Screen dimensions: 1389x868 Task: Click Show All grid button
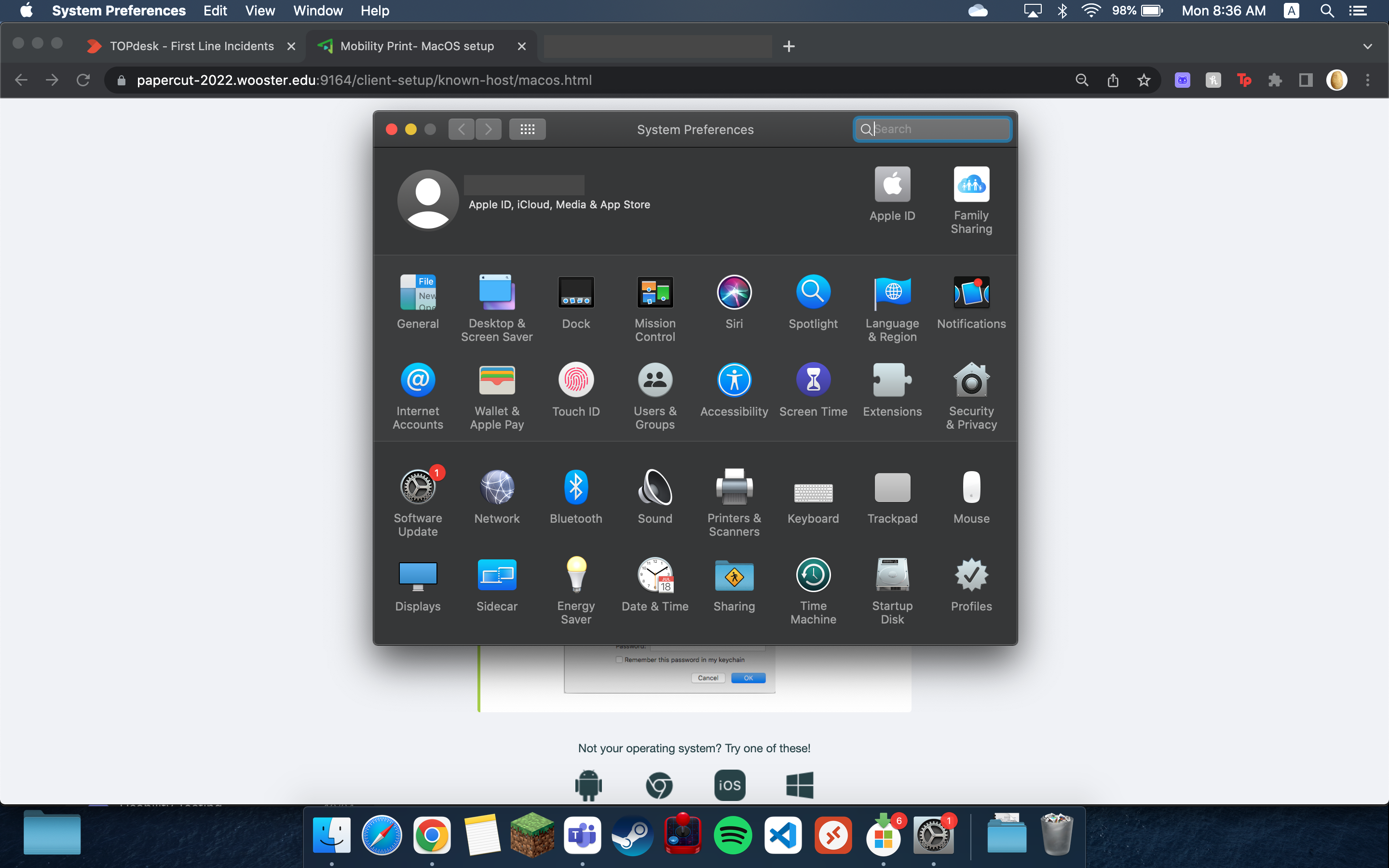coord(527,129)
